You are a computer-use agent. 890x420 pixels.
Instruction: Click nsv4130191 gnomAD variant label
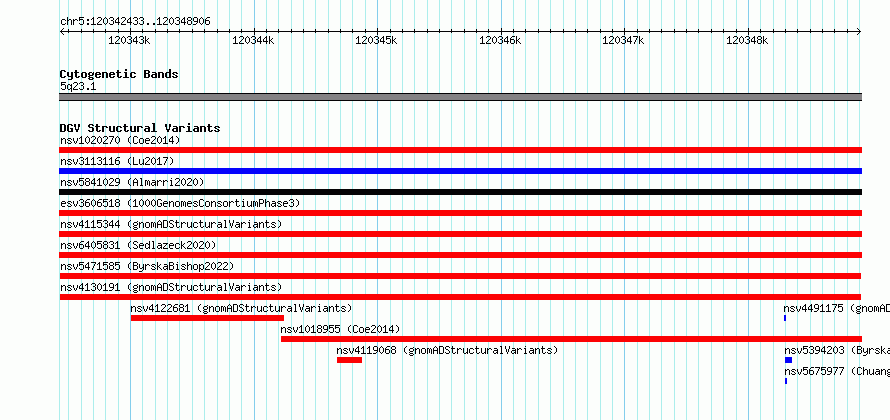(x=171, y=287)
